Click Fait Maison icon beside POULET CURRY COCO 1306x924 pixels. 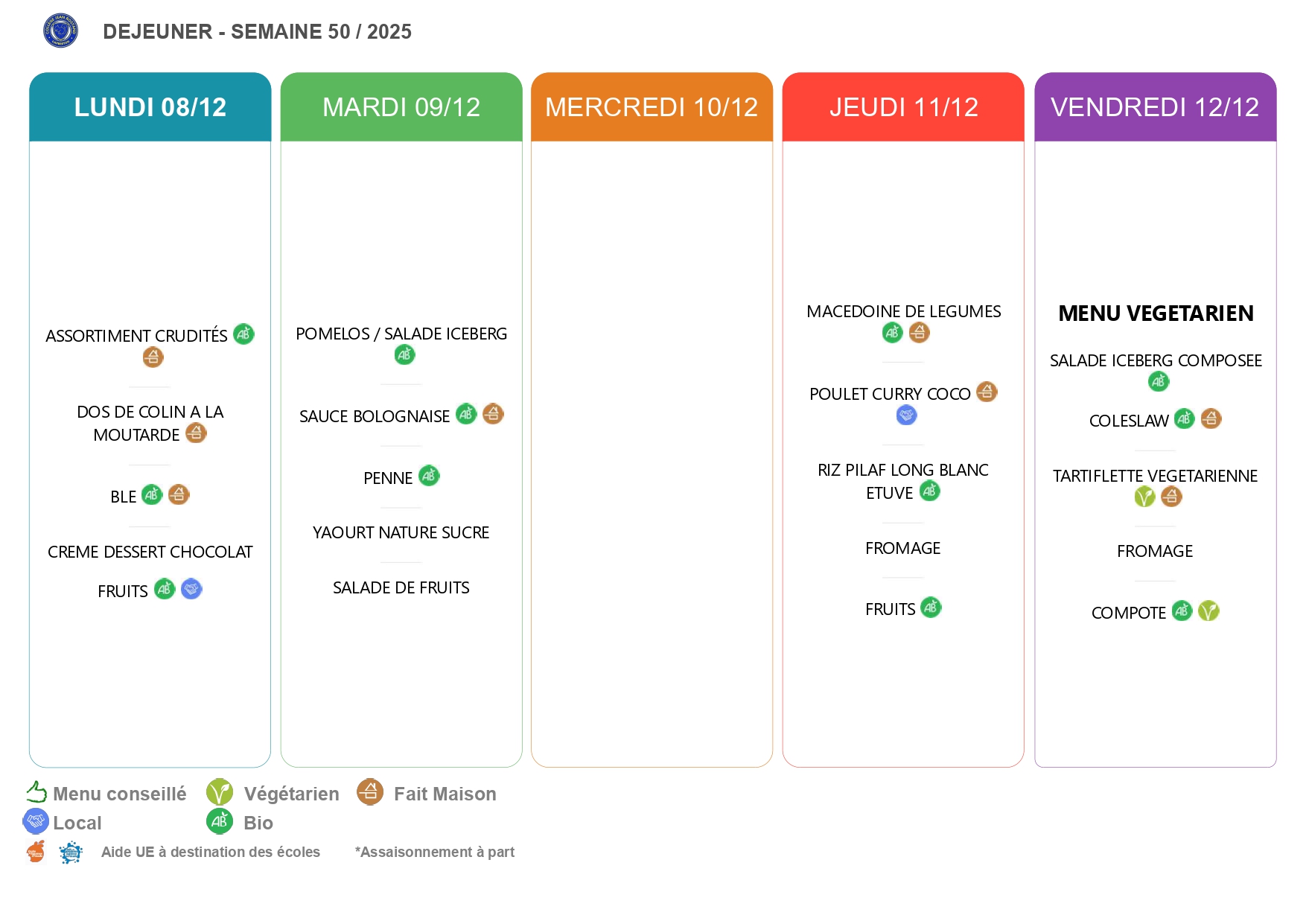click(x=987, y=392)
